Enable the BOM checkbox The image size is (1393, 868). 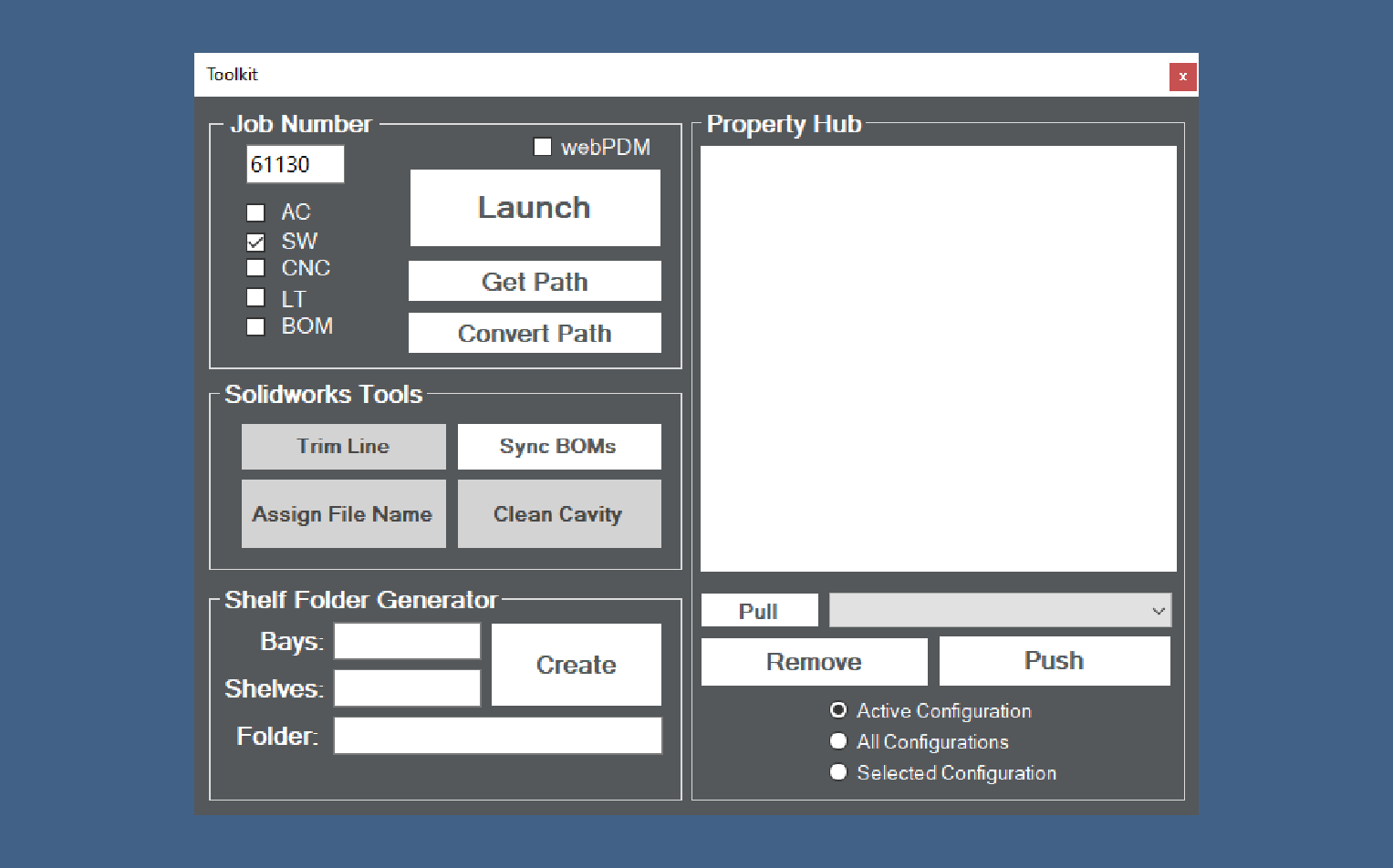[255, 325]
